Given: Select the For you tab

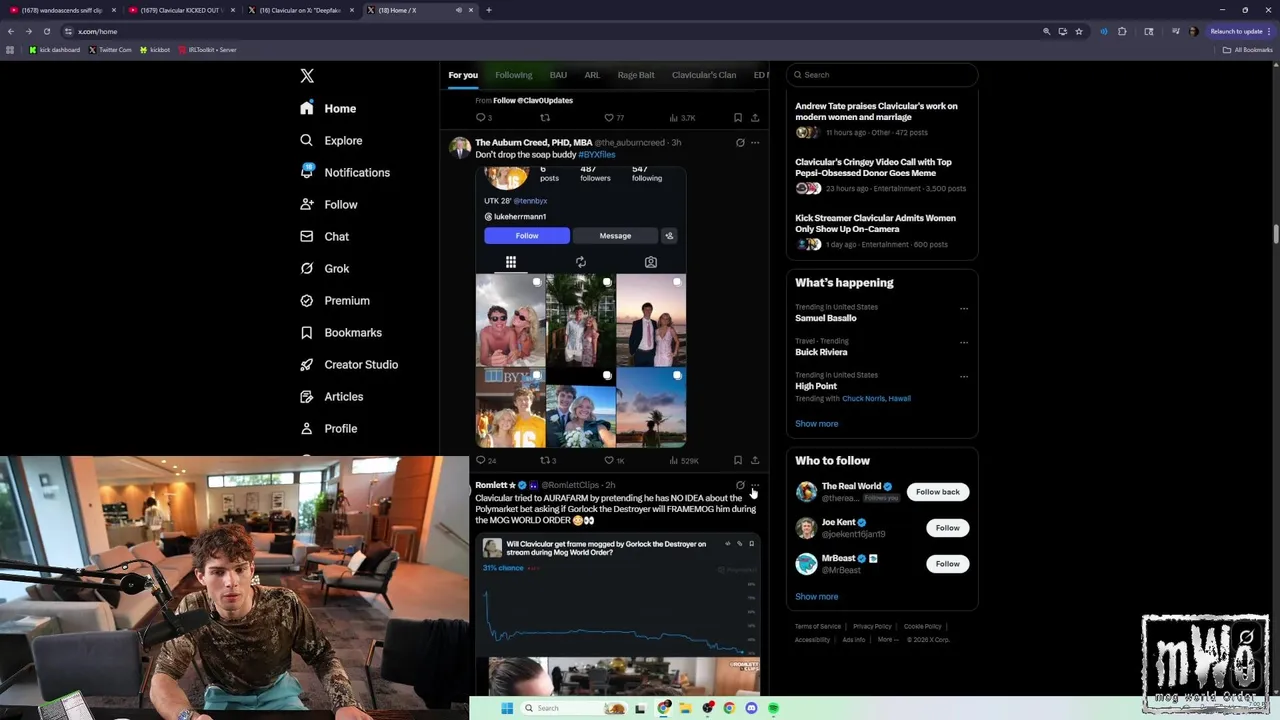Looking at the screenshot, I should coord(463,75).
